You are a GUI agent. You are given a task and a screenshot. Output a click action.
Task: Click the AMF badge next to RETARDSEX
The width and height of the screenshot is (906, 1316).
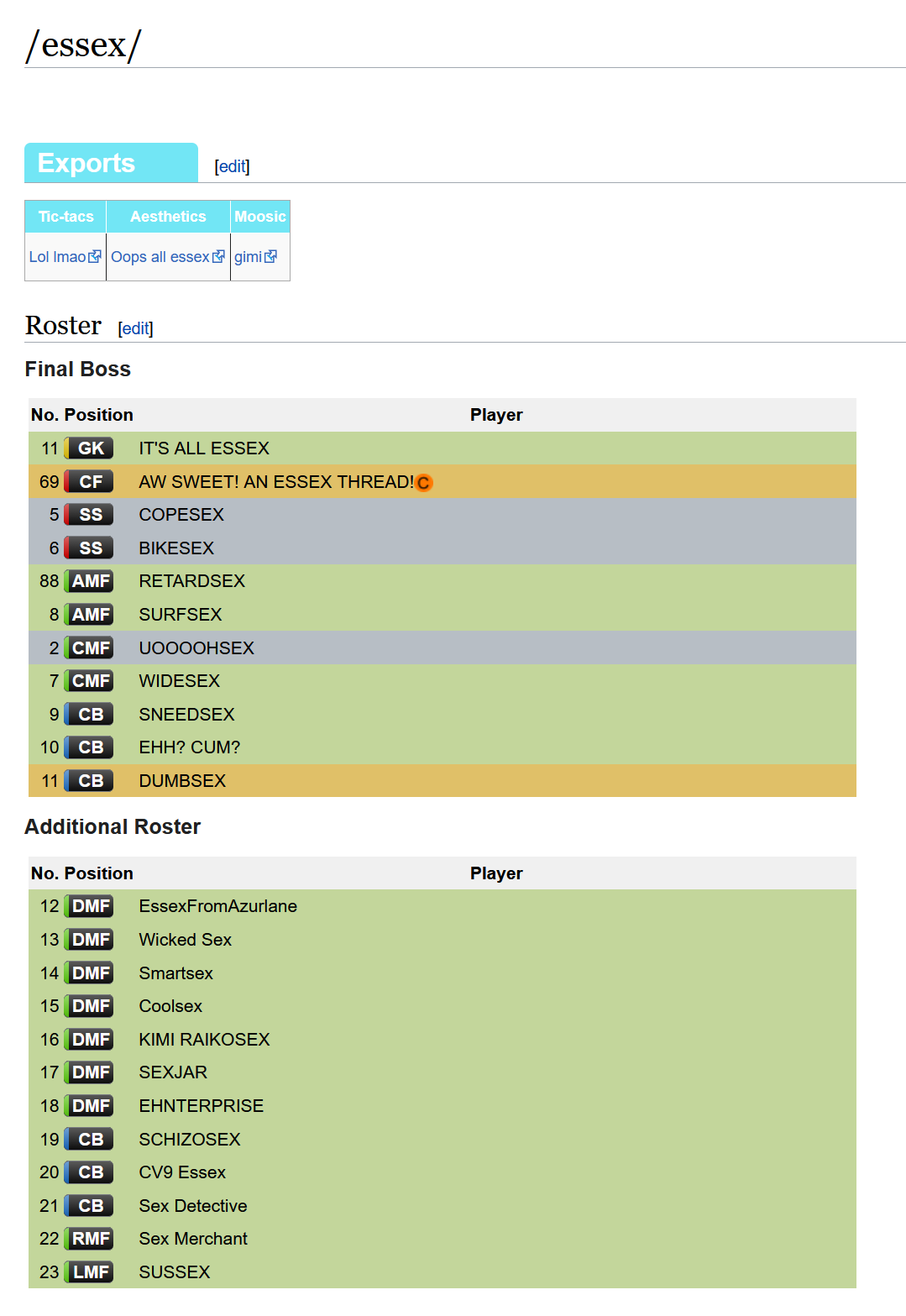(88, 581)
